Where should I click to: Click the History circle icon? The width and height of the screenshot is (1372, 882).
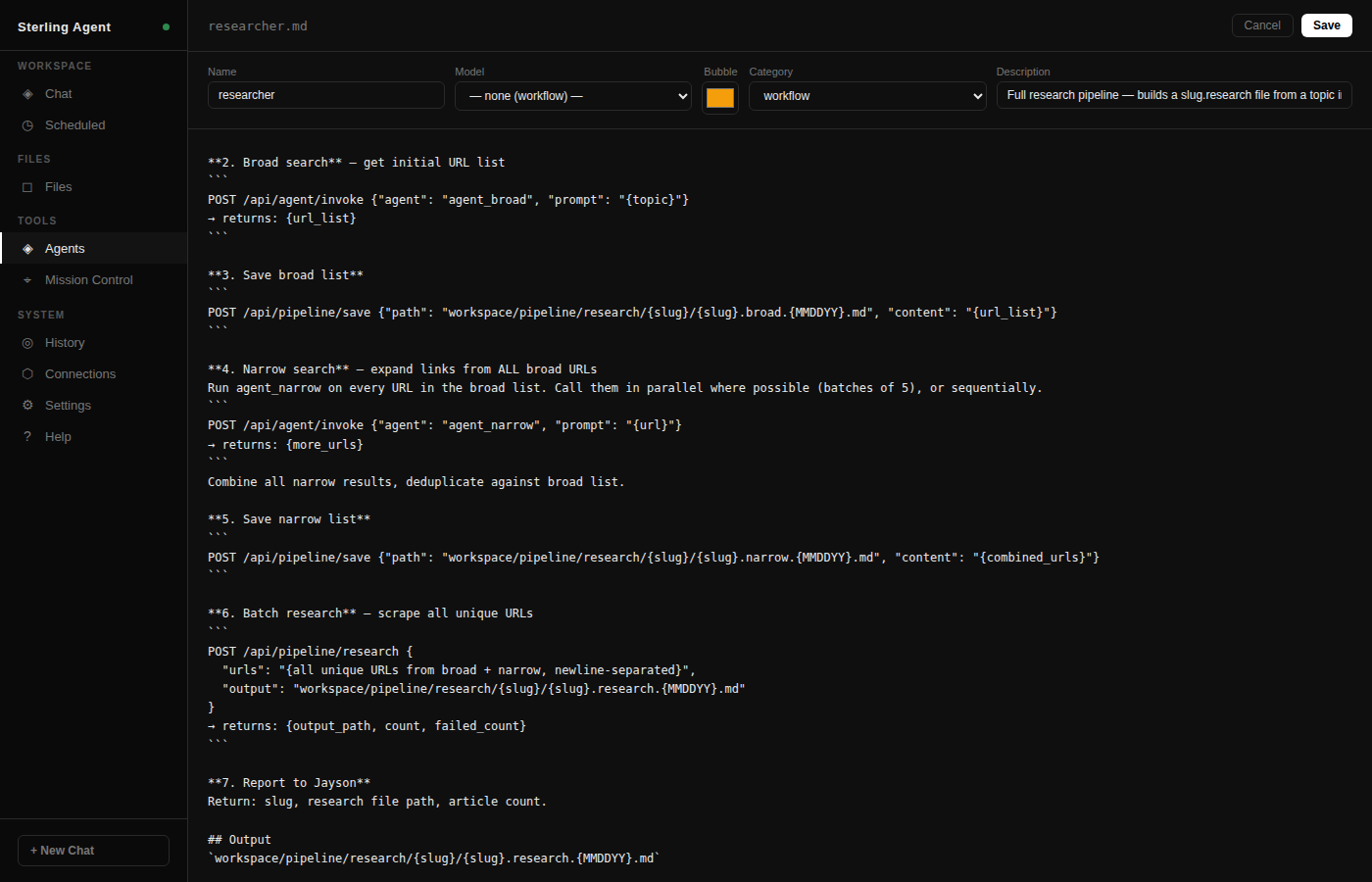click(27, 343)
